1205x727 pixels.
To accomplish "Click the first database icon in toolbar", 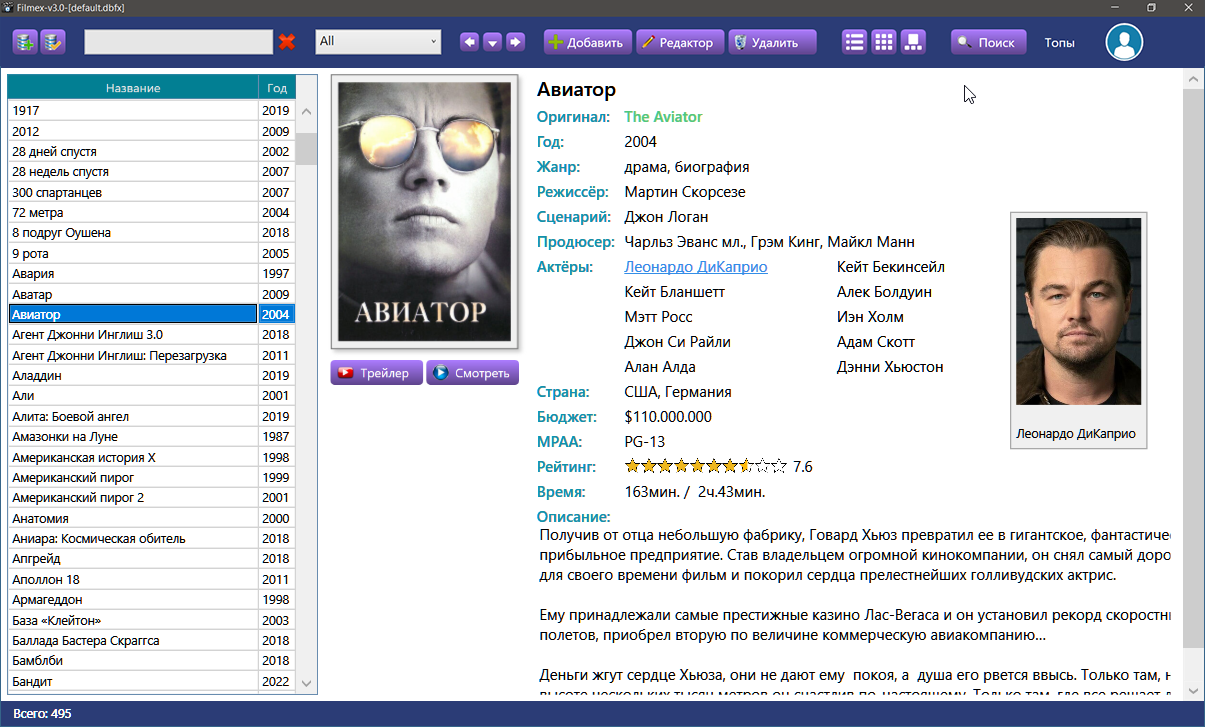I will pyautogui.click(x=25, y=42).
